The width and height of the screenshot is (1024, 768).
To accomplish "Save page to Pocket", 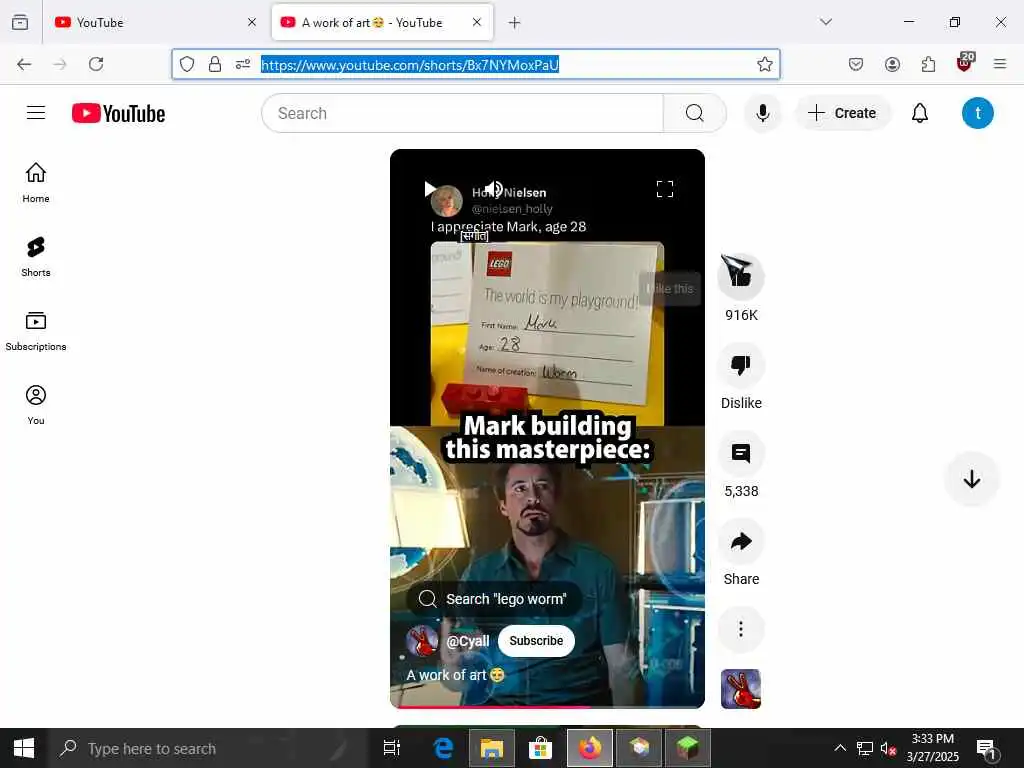I will 856,64.
